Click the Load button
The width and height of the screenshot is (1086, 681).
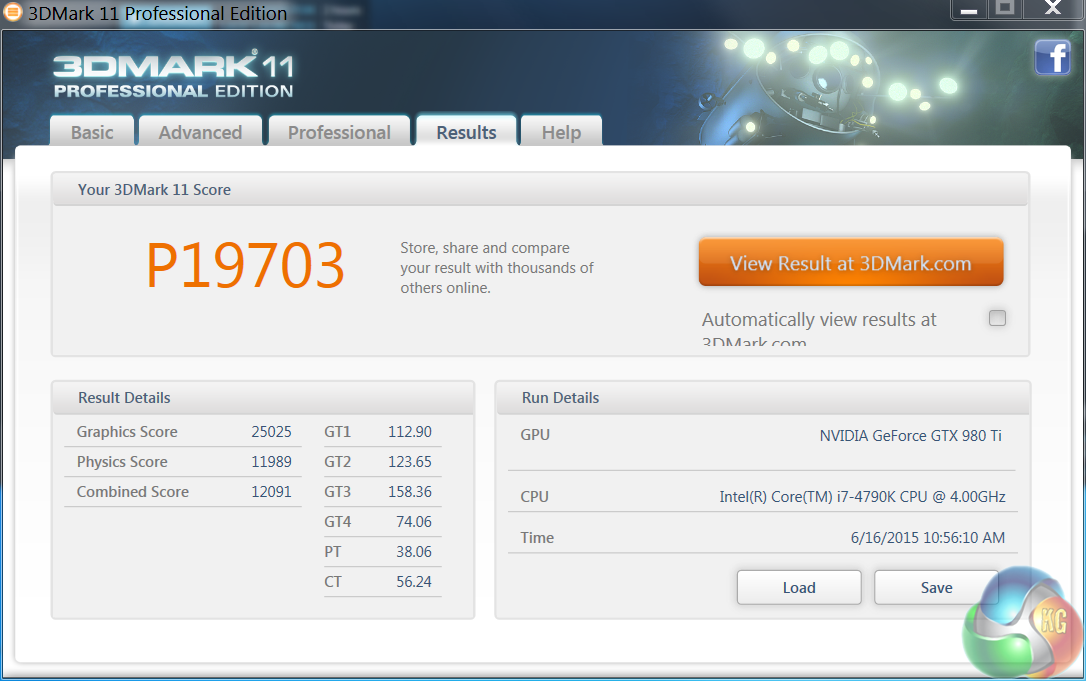click(x=799, y=587)
